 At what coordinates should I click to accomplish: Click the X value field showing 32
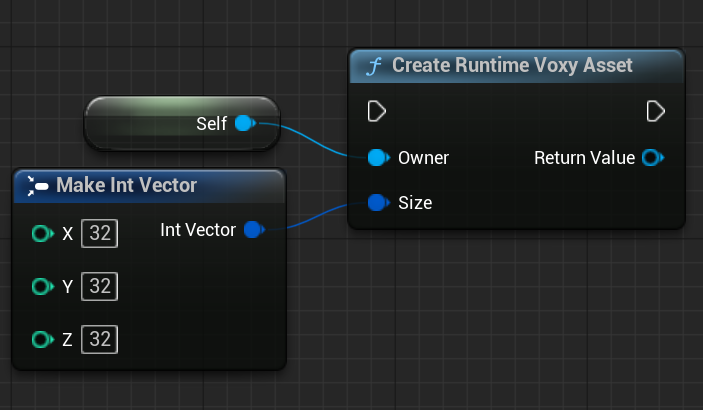click(x=99, y=234)
